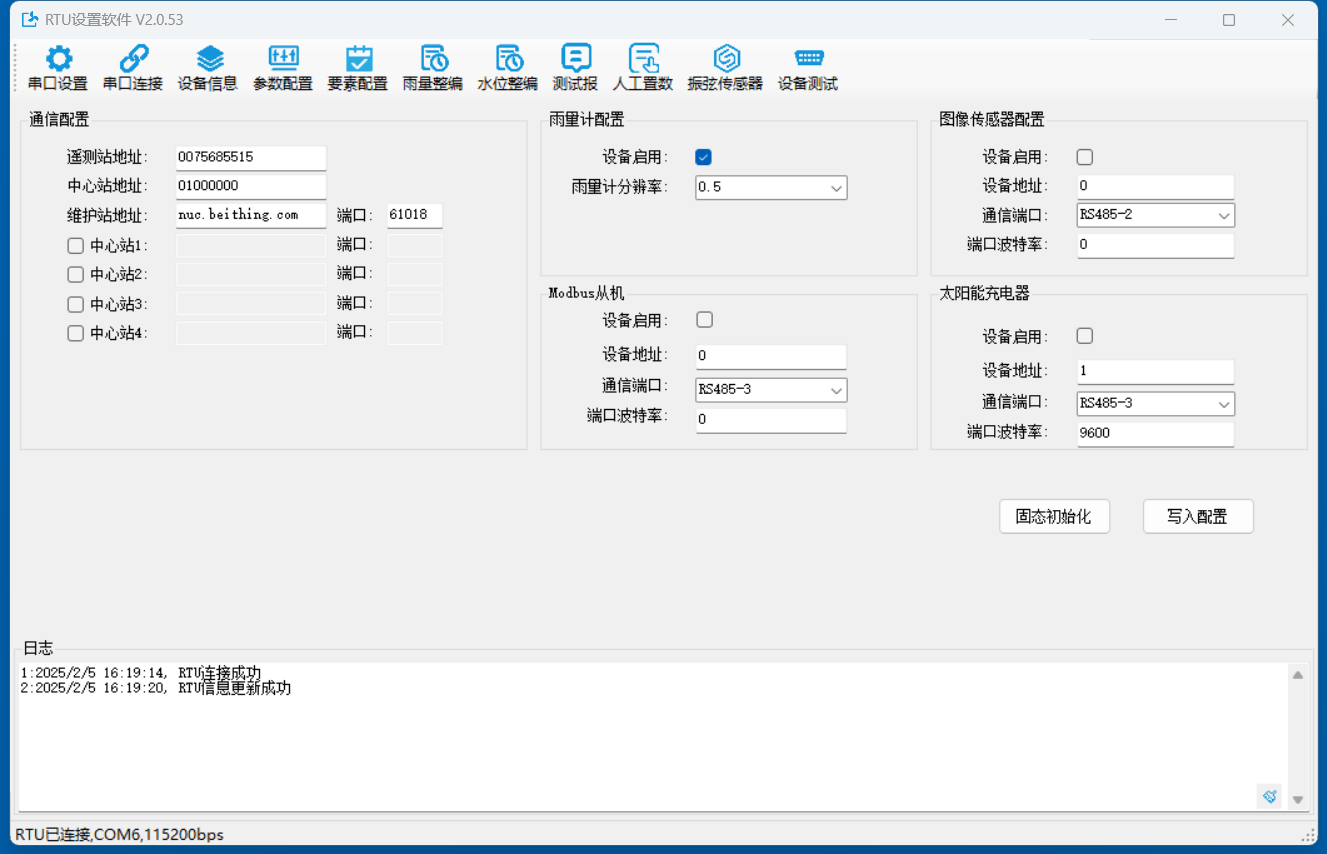
Task: Open 设备信息 device info layers icon
Action: tap(208, 59)
